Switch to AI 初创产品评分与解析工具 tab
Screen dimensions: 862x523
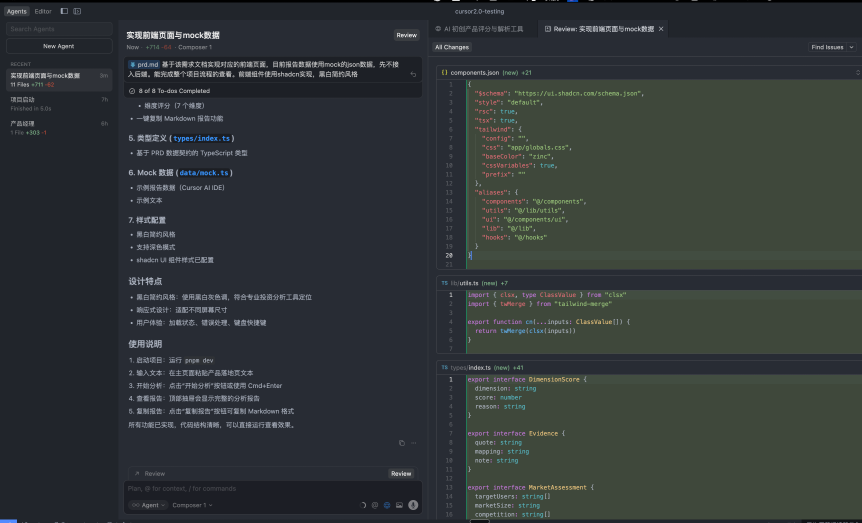click(483, 29)
